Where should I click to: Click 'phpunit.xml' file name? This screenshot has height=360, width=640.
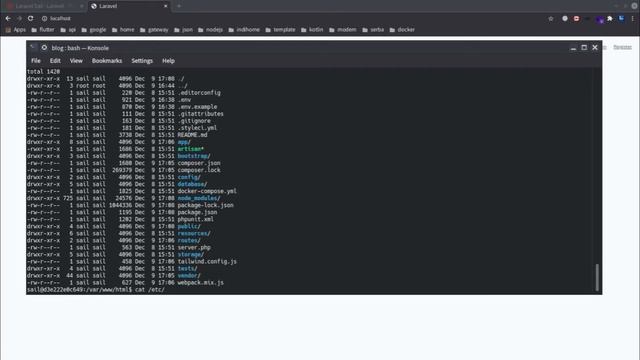click(196, 220)
